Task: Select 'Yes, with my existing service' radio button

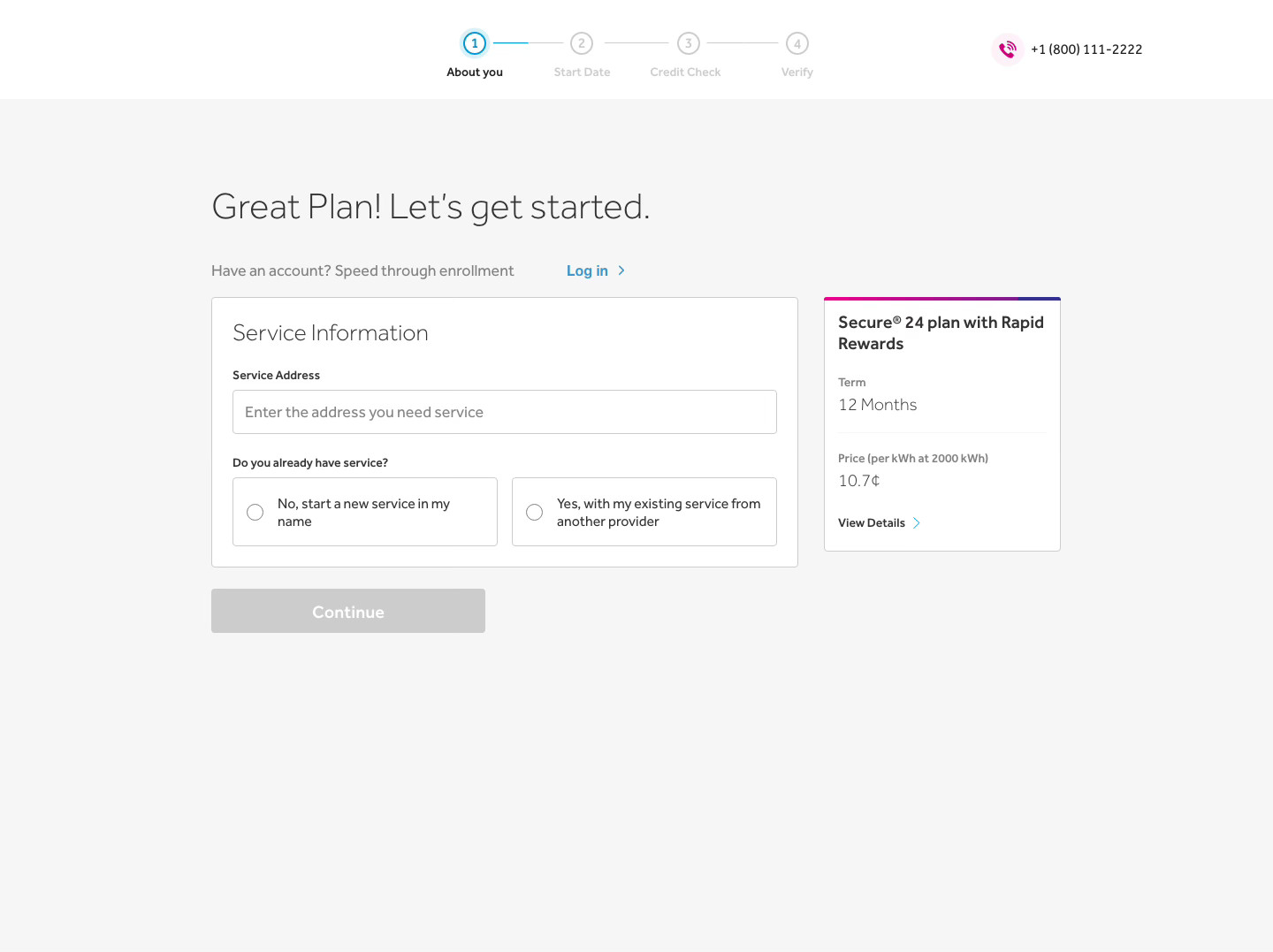Action: (x=535, y=513)
